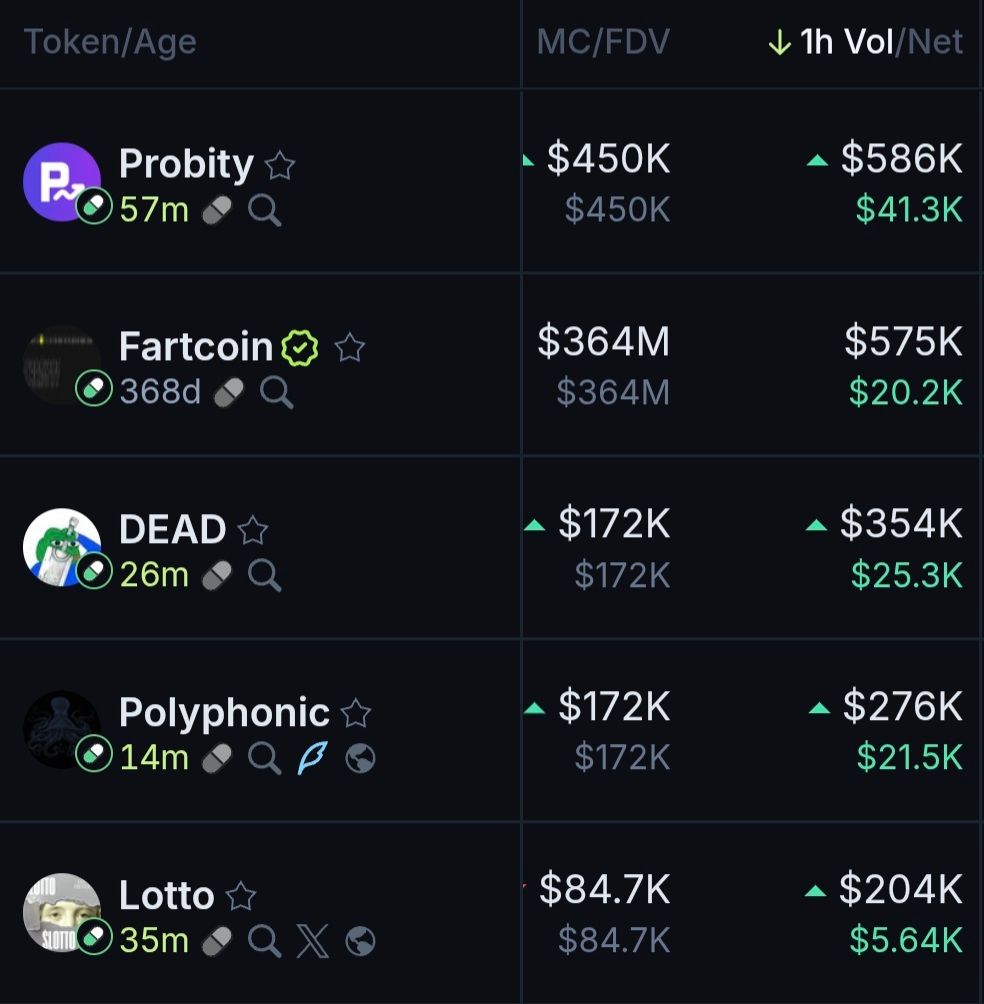Click the blue feather icon for Polyphonic

coord(312,759)
